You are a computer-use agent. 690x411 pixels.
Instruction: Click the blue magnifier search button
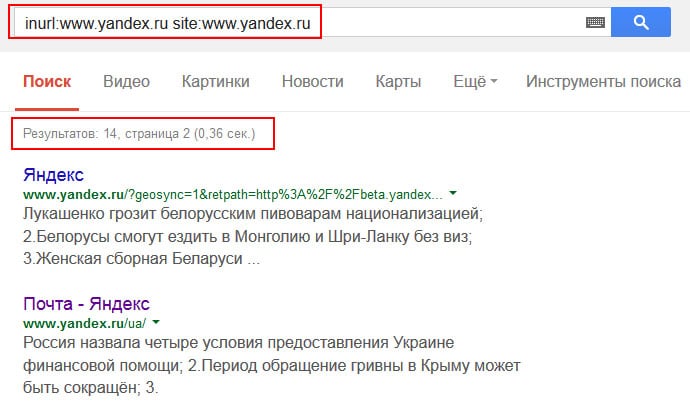tap(641, 22)
